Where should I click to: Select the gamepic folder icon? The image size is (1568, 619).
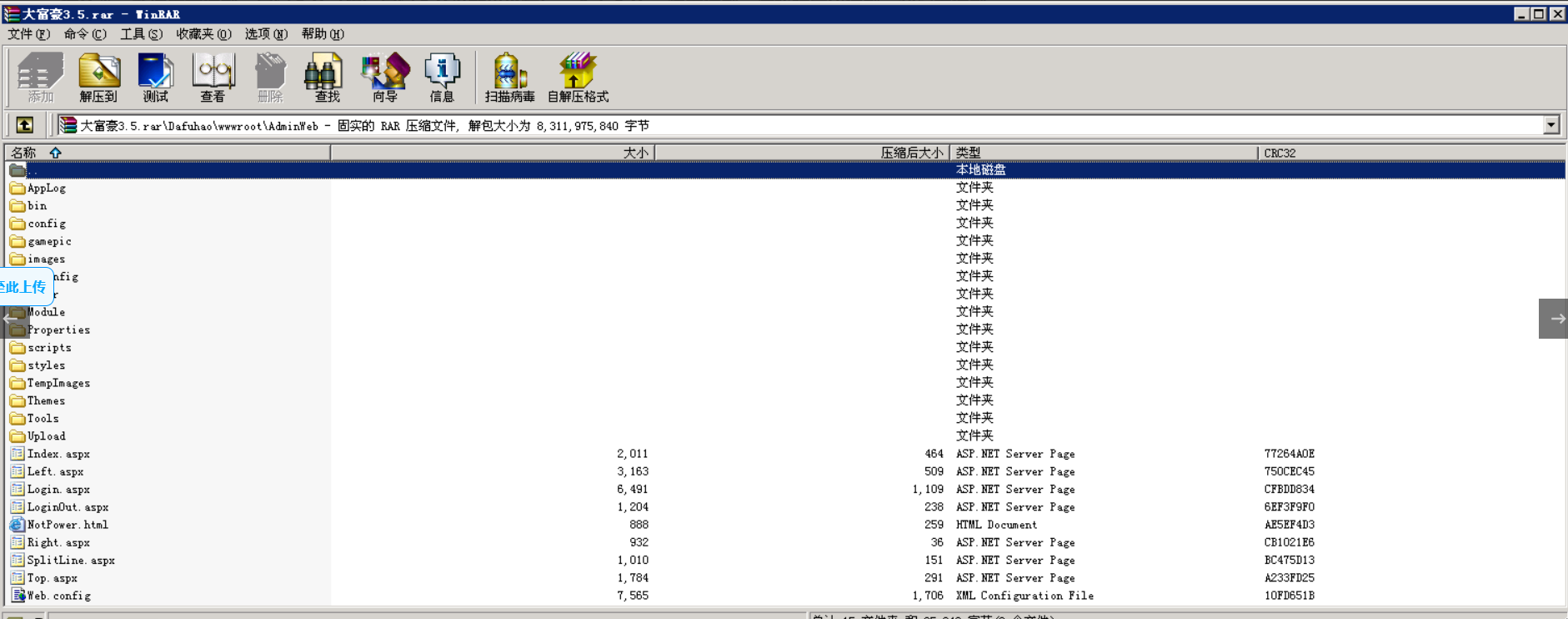tap(18, 241)
